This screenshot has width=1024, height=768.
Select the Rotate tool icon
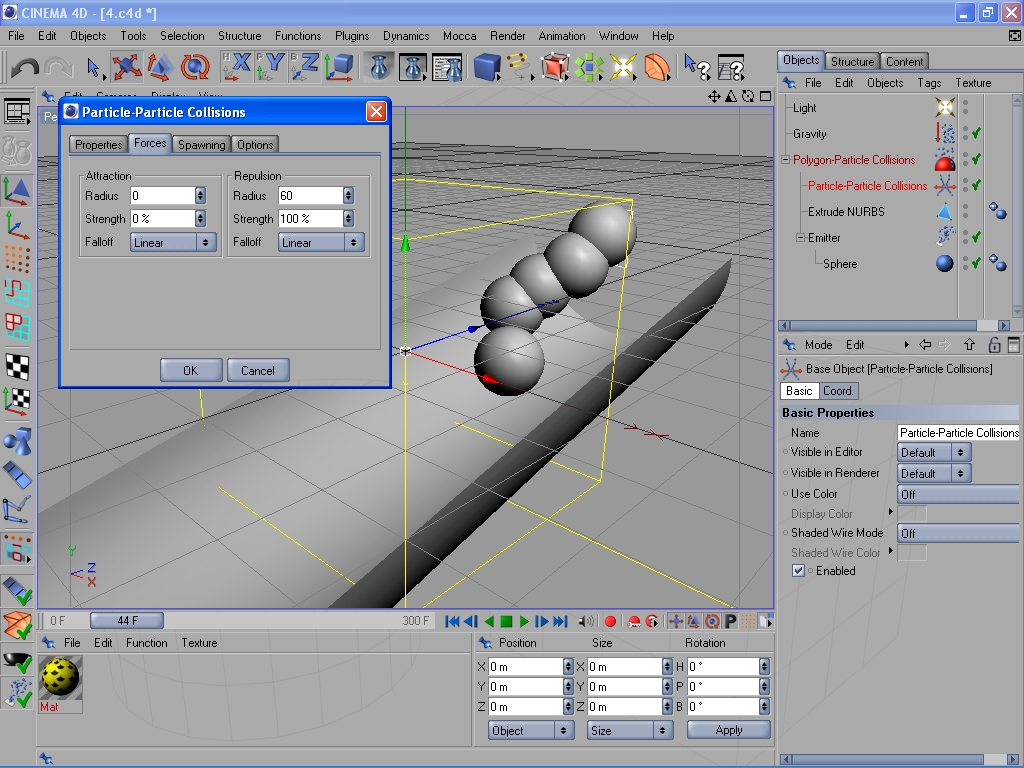195,67
